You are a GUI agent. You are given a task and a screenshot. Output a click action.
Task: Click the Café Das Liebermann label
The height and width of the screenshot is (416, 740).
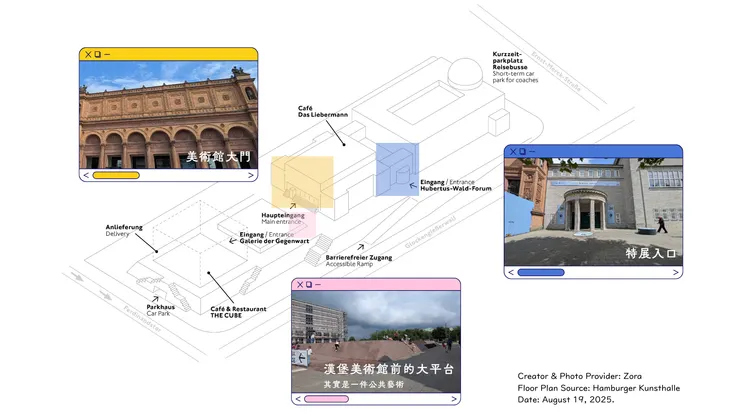pyautogui.click(x=323, y=111)
